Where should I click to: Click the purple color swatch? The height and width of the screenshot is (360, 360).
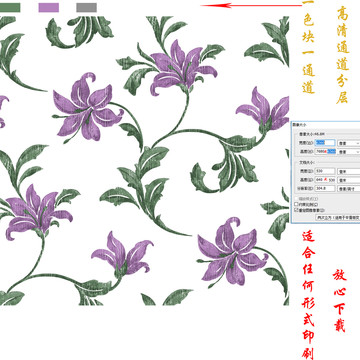[x=49, y=8]
